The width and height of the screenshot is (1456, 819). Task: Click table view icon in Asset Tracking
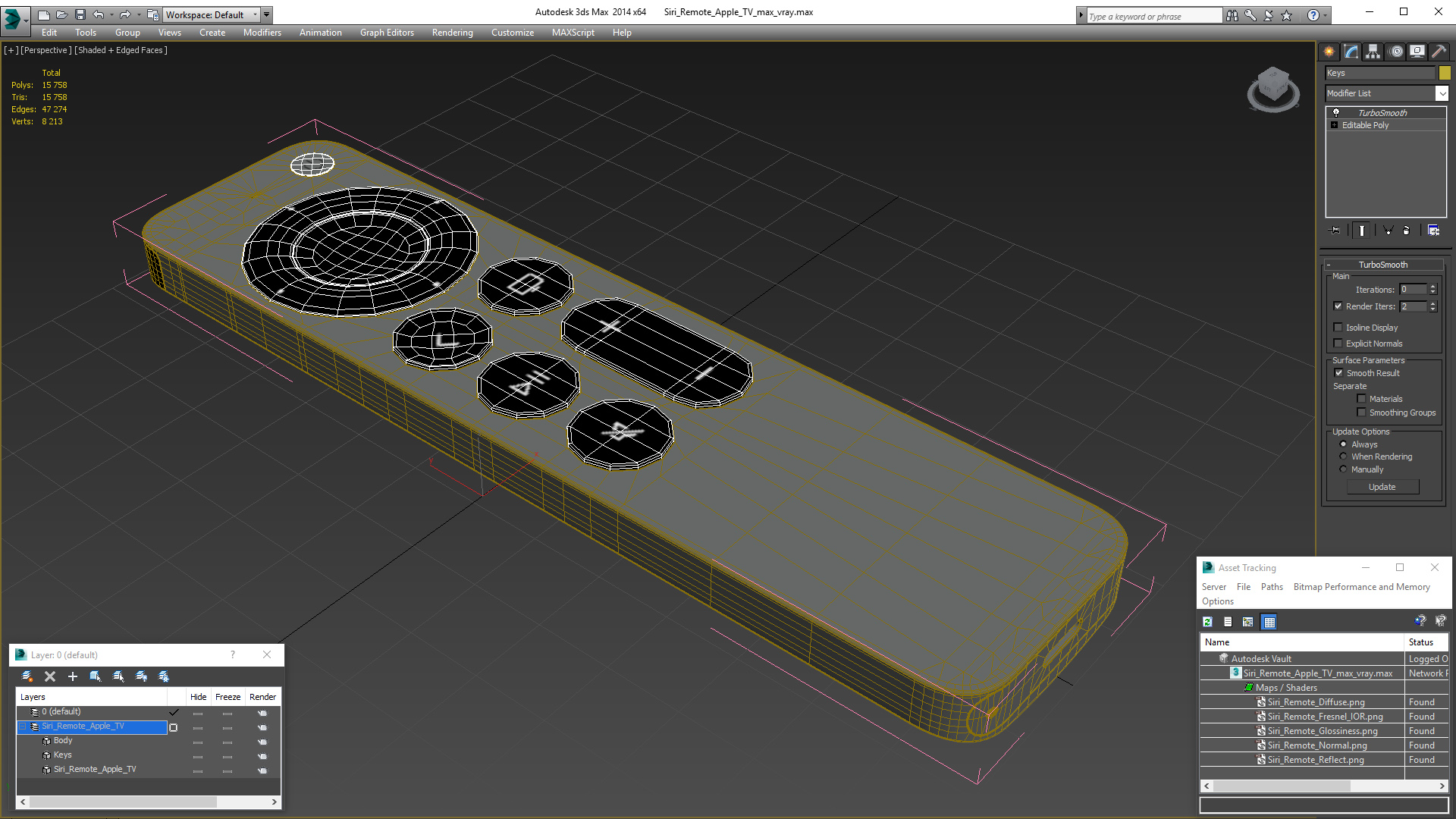pyautogui.click(x=1269, y=622)
